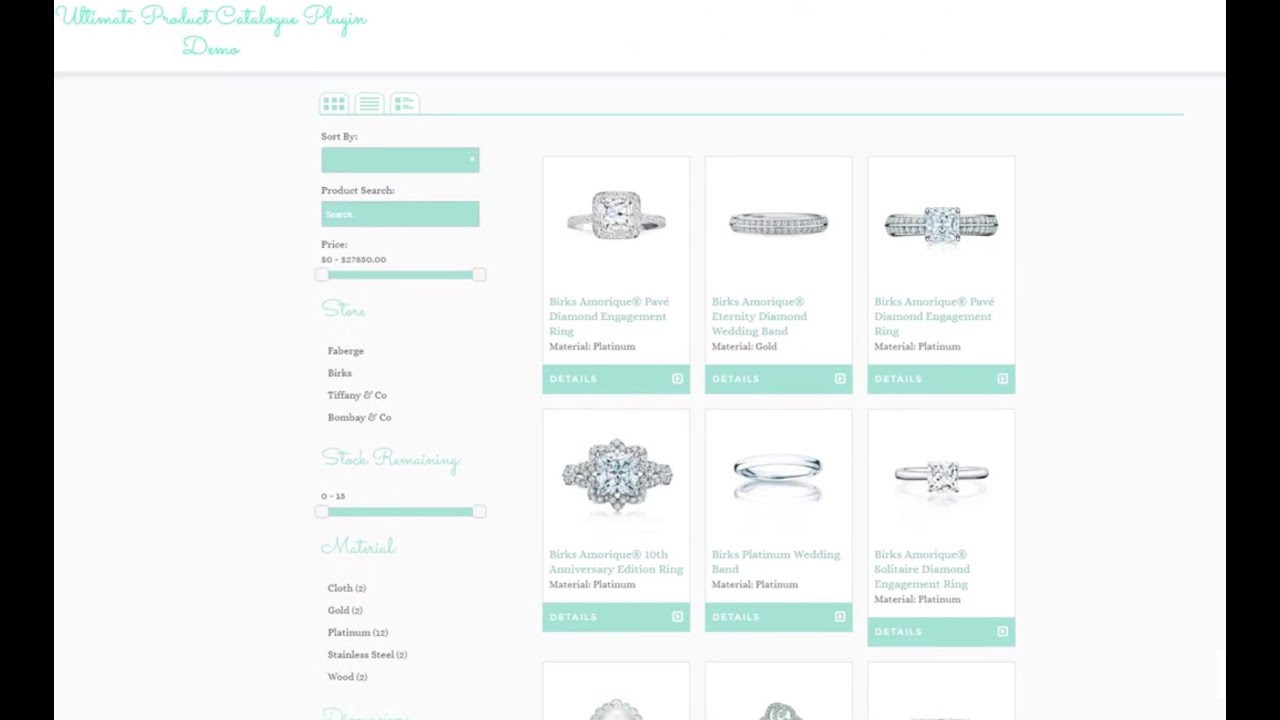This screenshot has height=720, width=1280.
Task: Click the Product Search input field
Action: 400,214
